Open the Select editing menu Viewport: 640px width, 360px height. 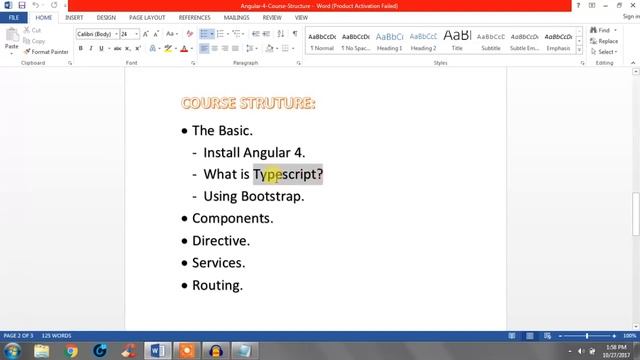point(604,52)
